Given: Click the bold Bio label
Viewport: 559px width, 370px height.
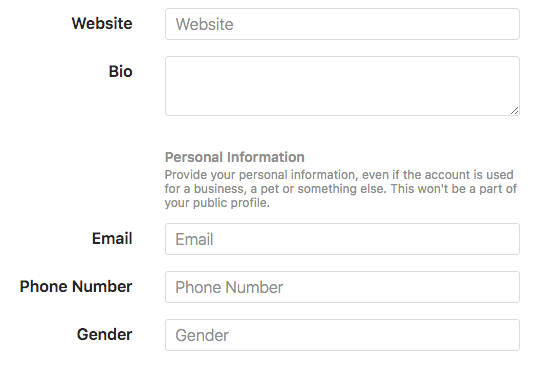Looking at the screenshot, I should [x=120, y=71].
